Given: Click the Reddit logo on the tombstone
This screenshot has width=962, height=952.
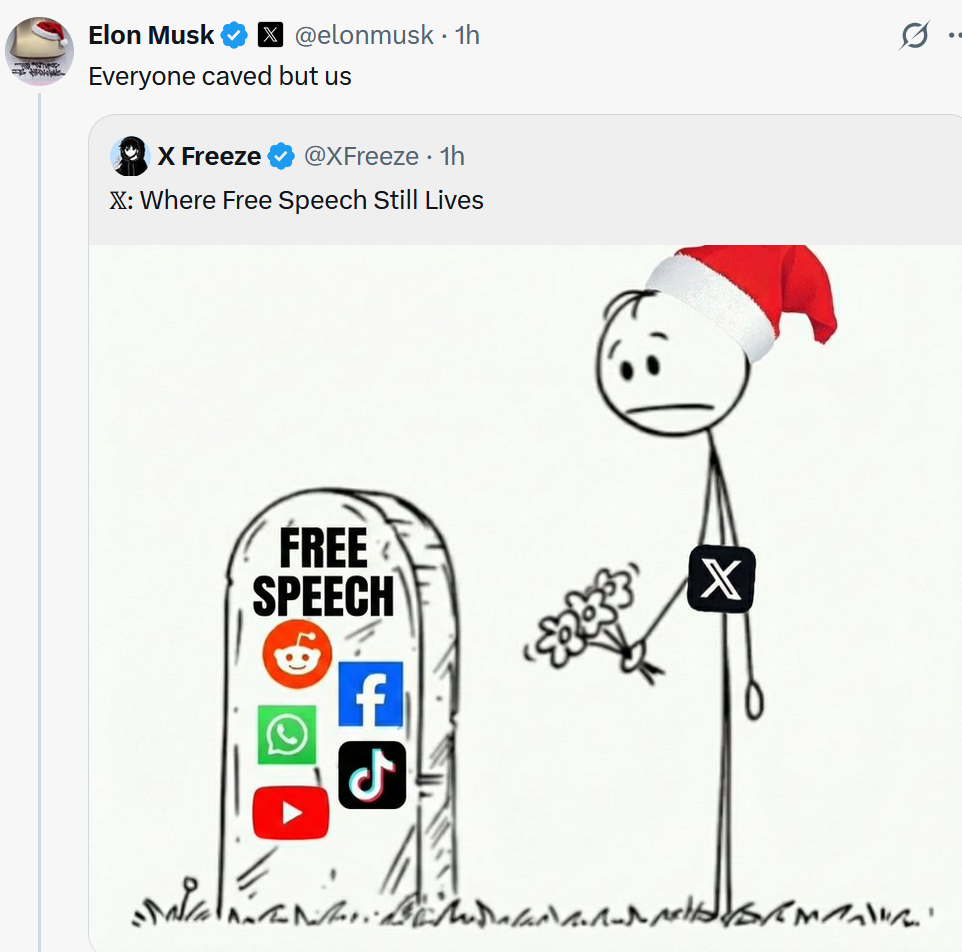Looking at the screenshot, I should point(297,653).
